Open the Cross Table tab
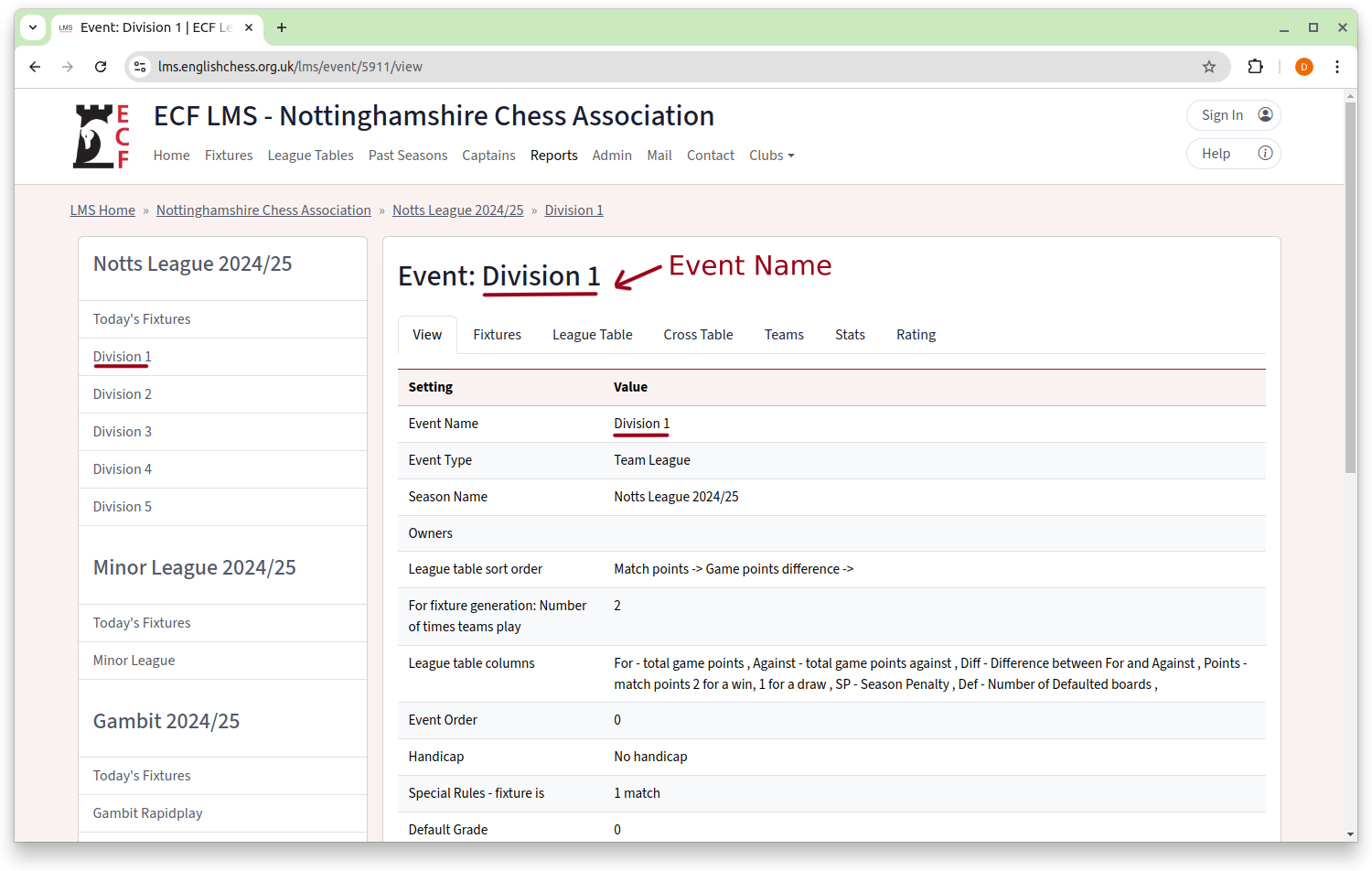The height and width of the screenshot is (871, 1372). click(x=698, y=335)
